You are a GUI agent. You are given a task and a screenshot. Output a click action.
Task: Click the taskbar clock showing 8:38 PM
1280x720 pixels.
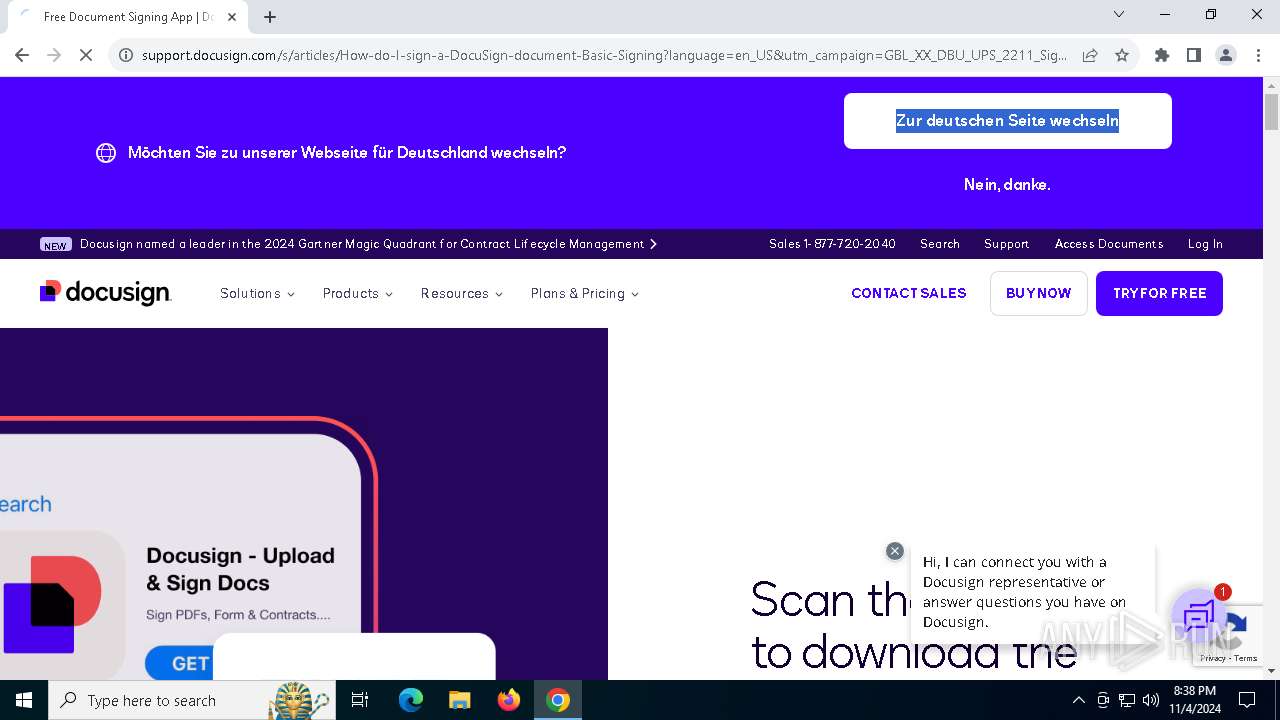click(x=1195, y=700)
